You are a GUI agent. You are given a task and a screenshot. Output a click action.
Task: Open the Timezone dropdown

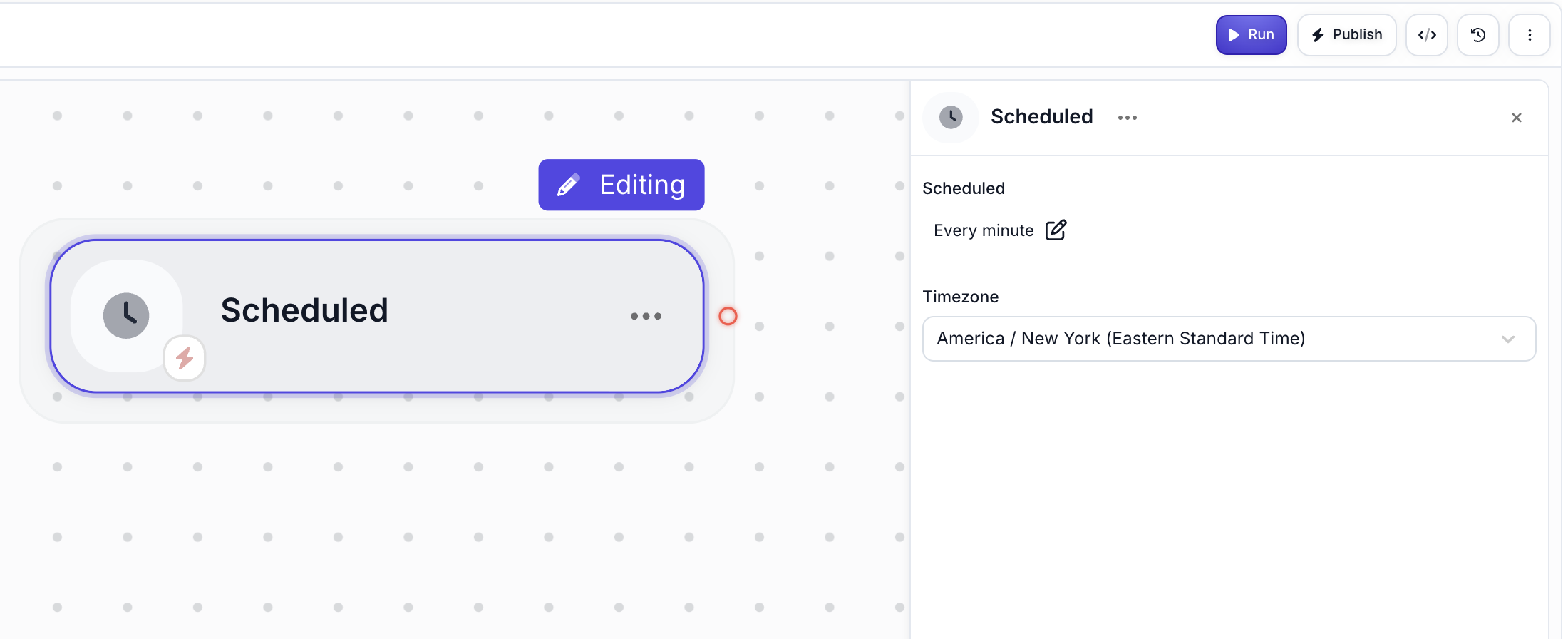[x=1229, y=338]
